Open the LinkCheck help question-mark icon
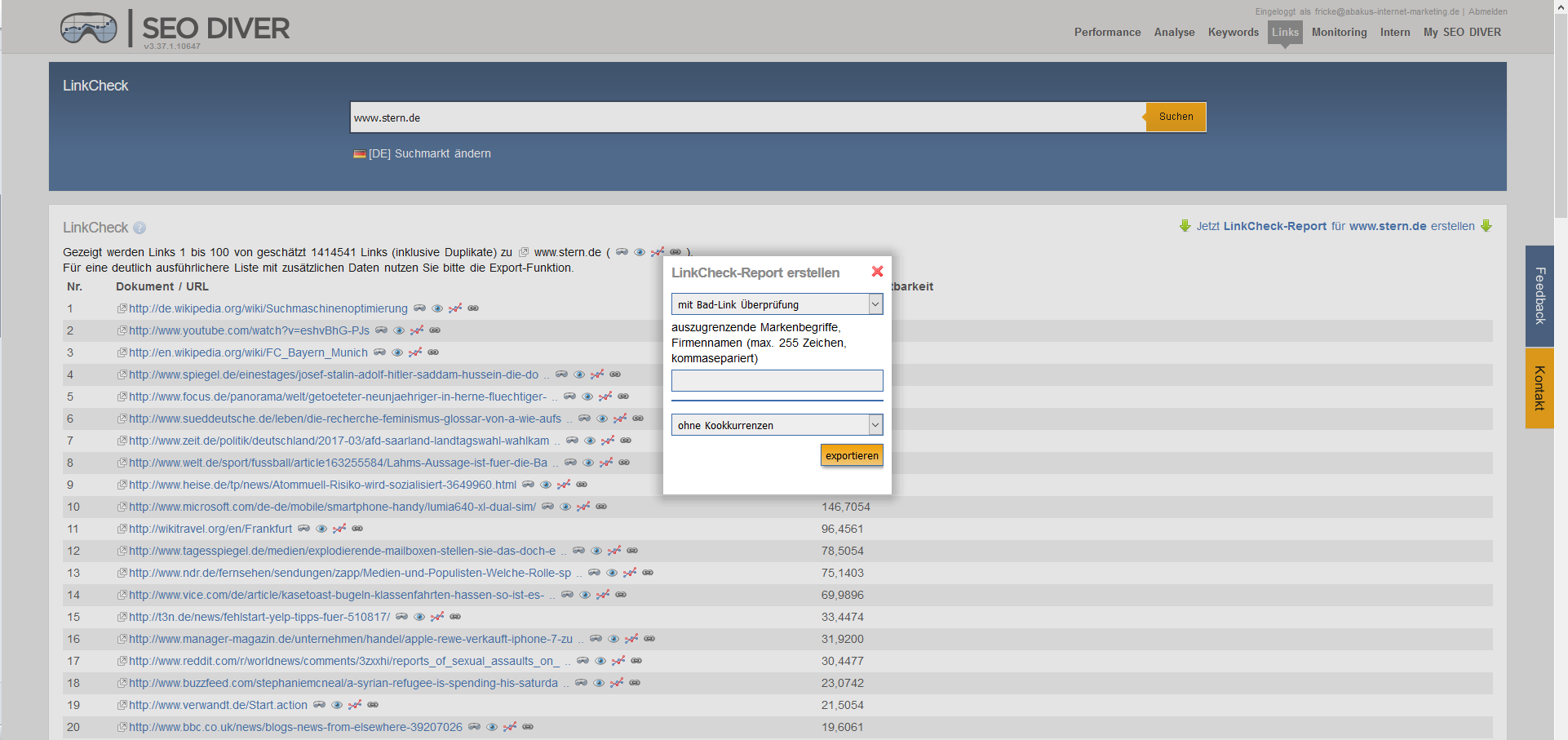Image resolution: width=1568 pixels, height=740 pixels. [140, 228]
